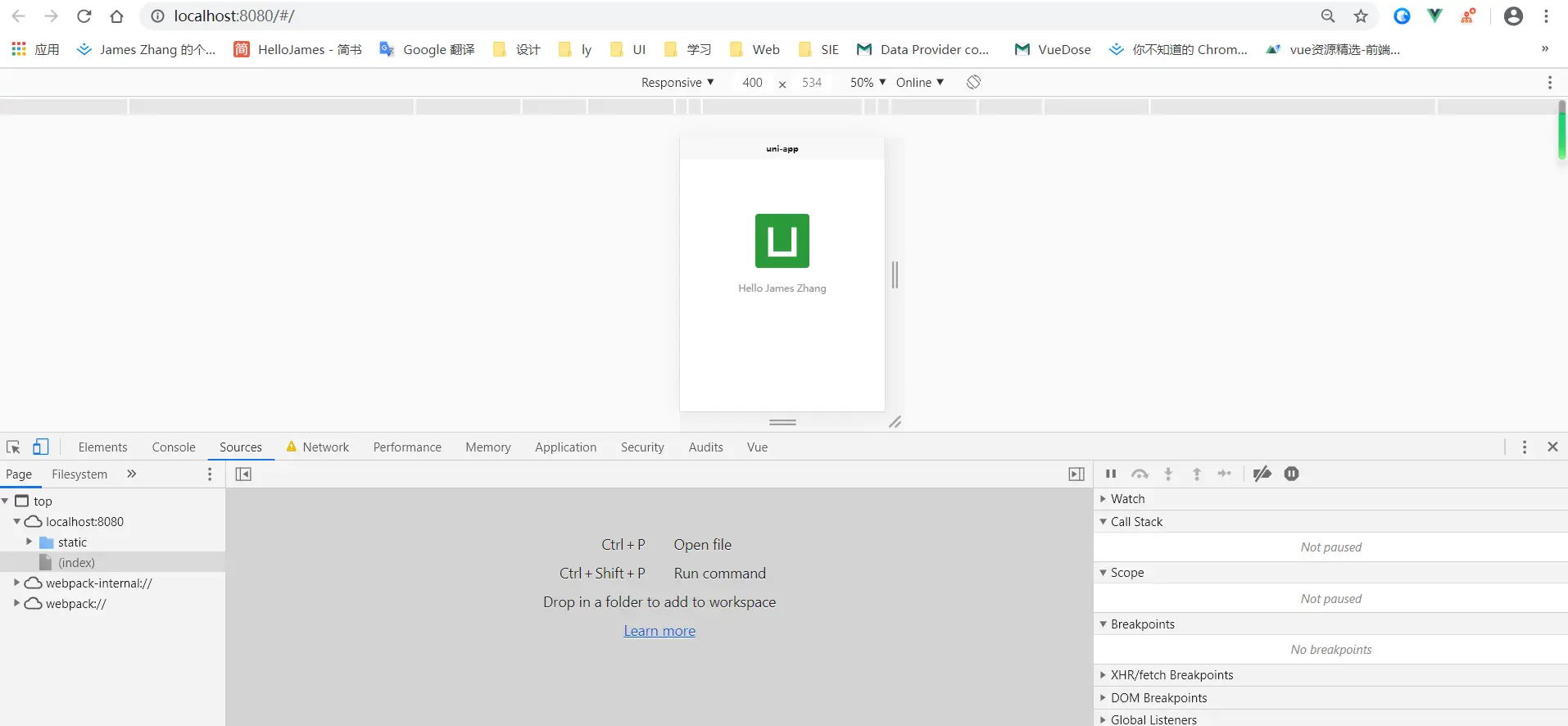Switch to the Network tab

pos(317,447)
